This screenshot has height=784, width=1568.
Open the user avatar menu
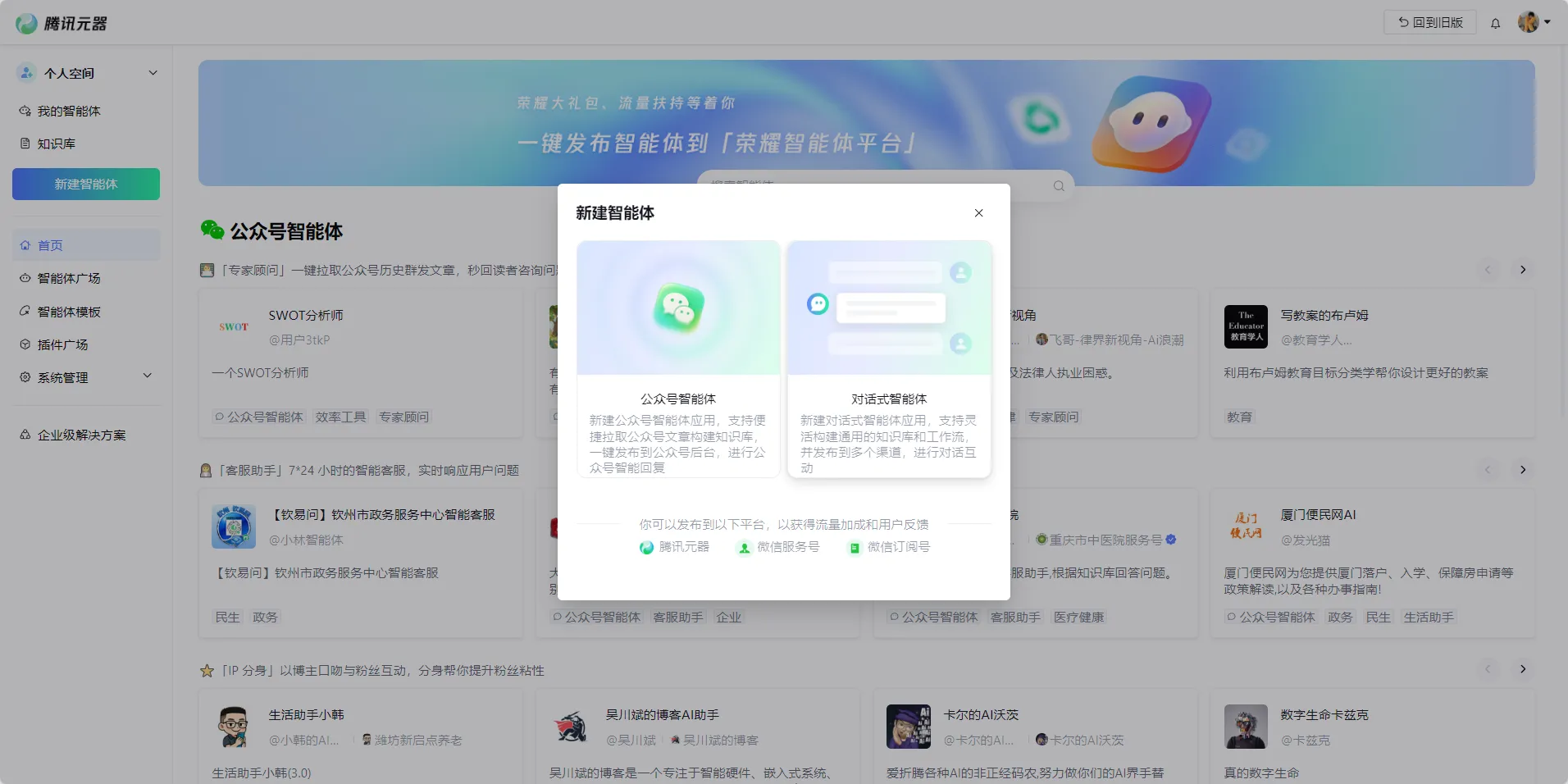point(1533,22)
